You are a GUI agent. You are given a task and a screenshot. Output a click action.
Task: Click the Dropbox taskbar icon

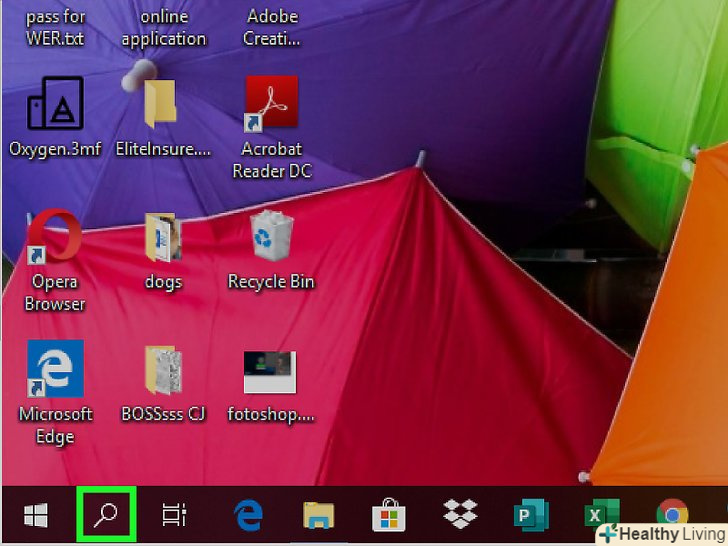coord(459,515)
